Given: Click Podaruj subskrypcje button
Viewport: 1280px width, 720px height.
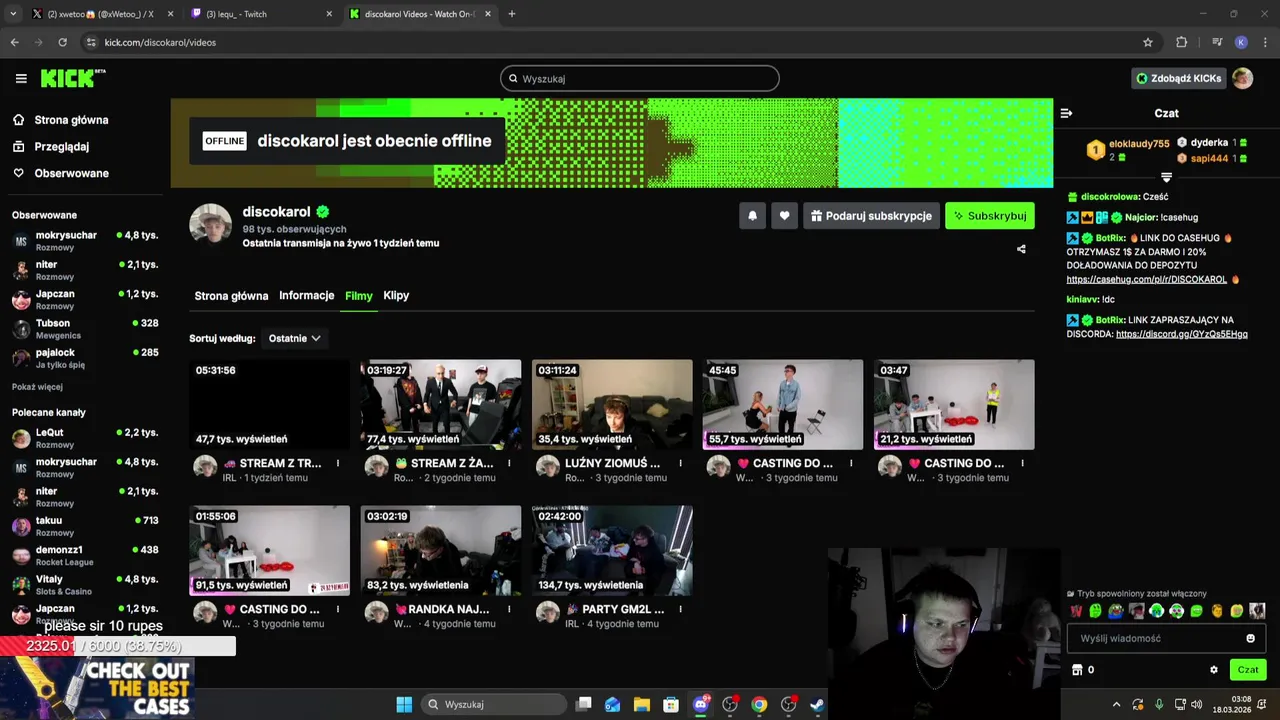Looking at the screenshot, I should click(x=871, y=216).
